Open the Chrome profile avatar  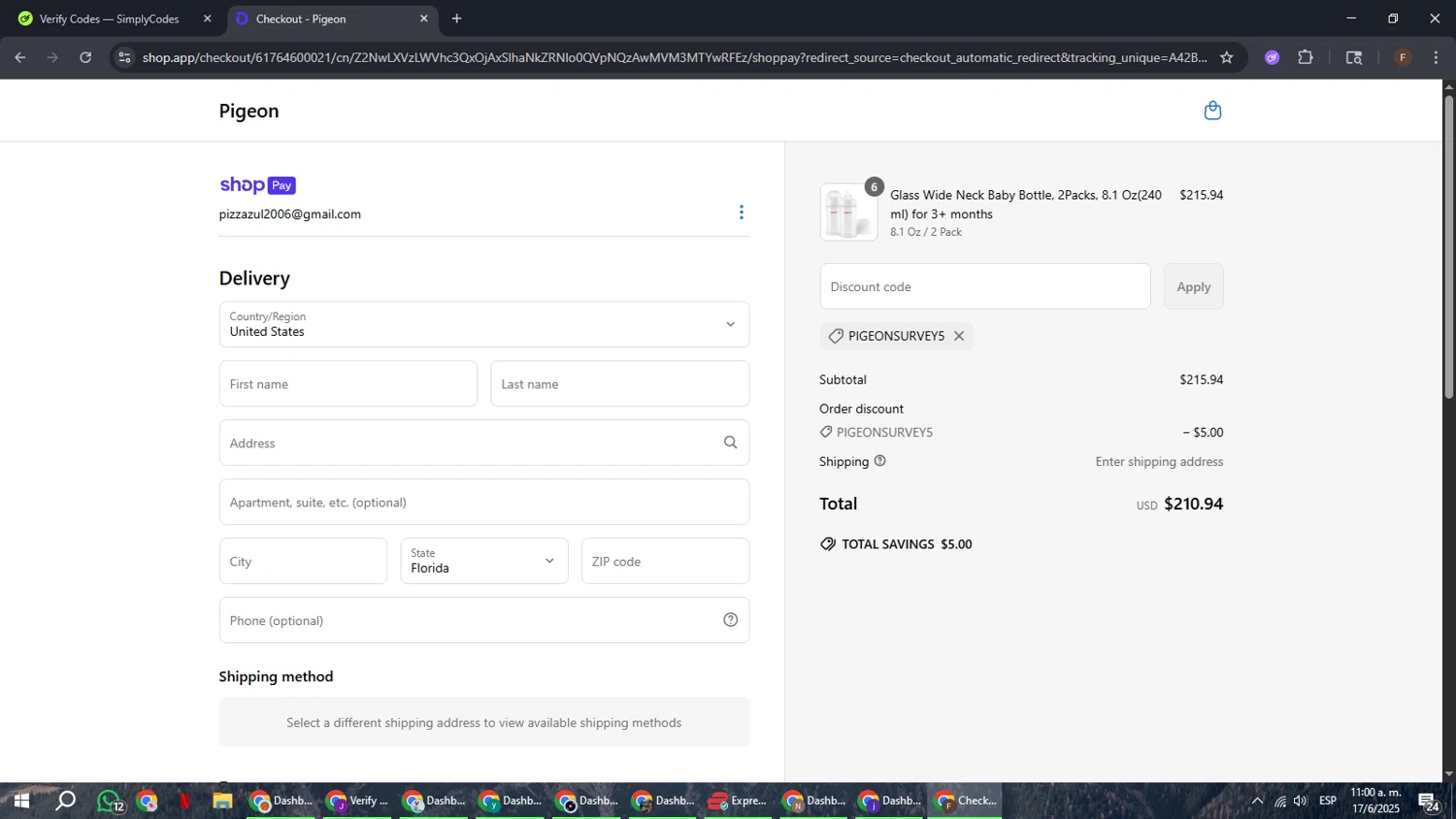(1403, 57)
